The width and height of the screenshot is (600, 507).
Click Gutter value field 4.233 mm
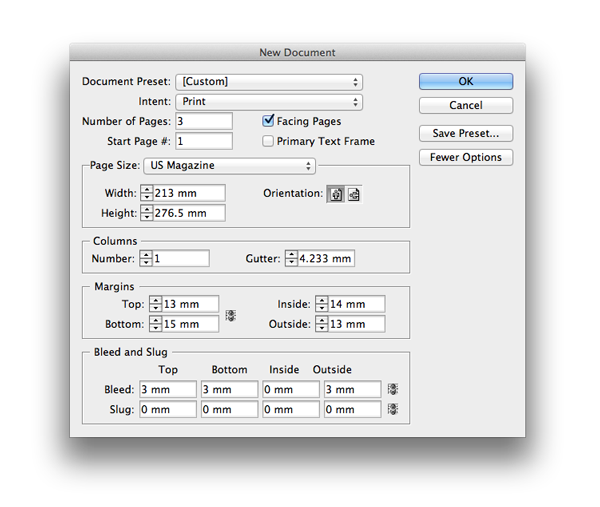click(326, 258)
